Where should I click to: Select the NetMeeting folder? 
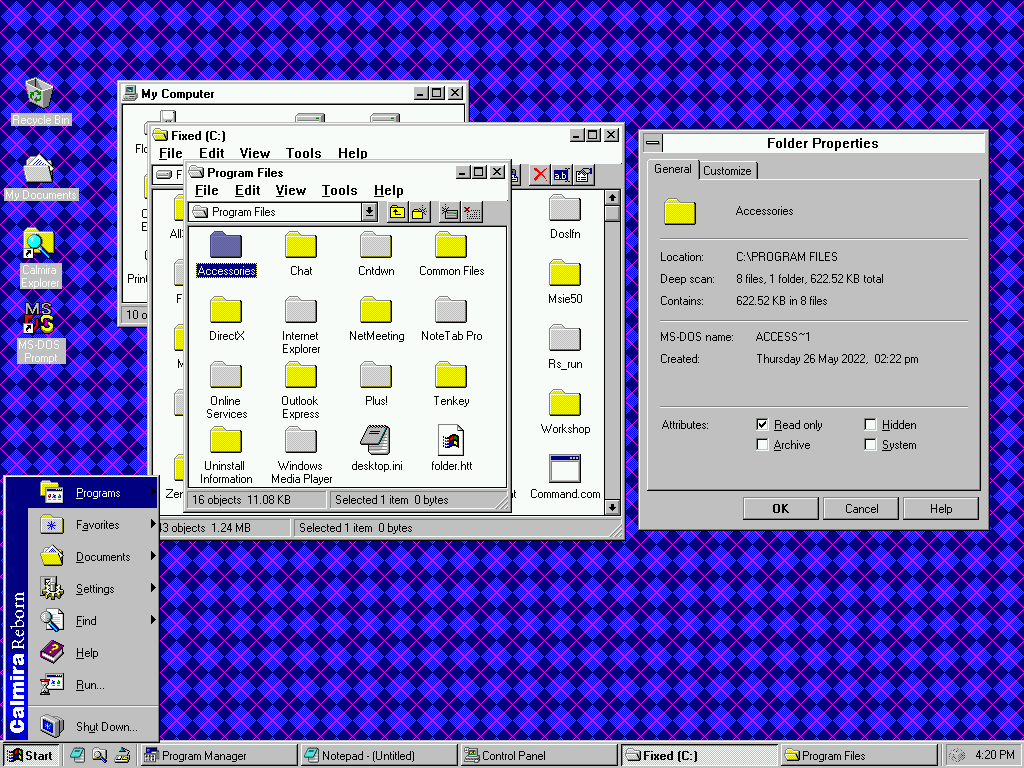point(376,319)
